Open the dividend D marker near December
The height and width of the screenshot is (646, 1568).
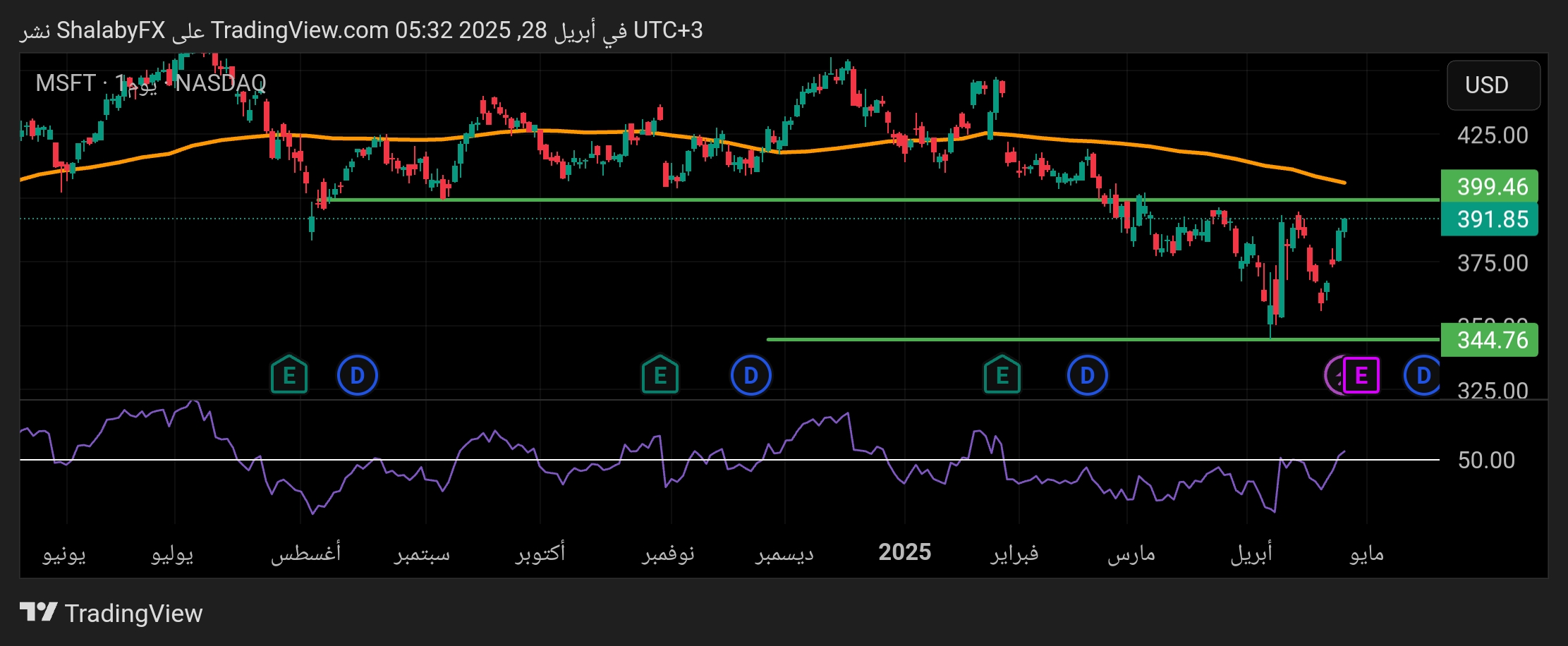751,375
